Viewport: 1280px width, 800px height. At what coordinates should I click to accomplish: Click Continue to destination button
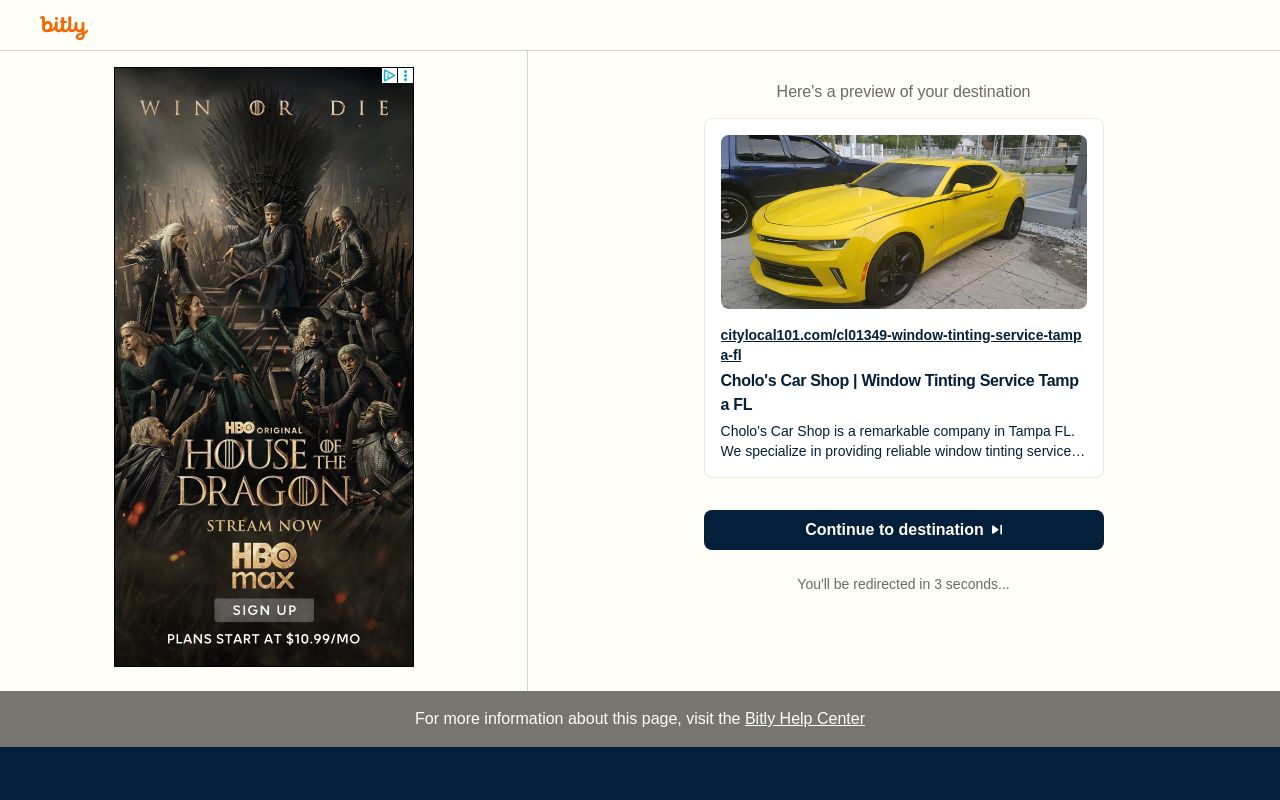[903, 530]
